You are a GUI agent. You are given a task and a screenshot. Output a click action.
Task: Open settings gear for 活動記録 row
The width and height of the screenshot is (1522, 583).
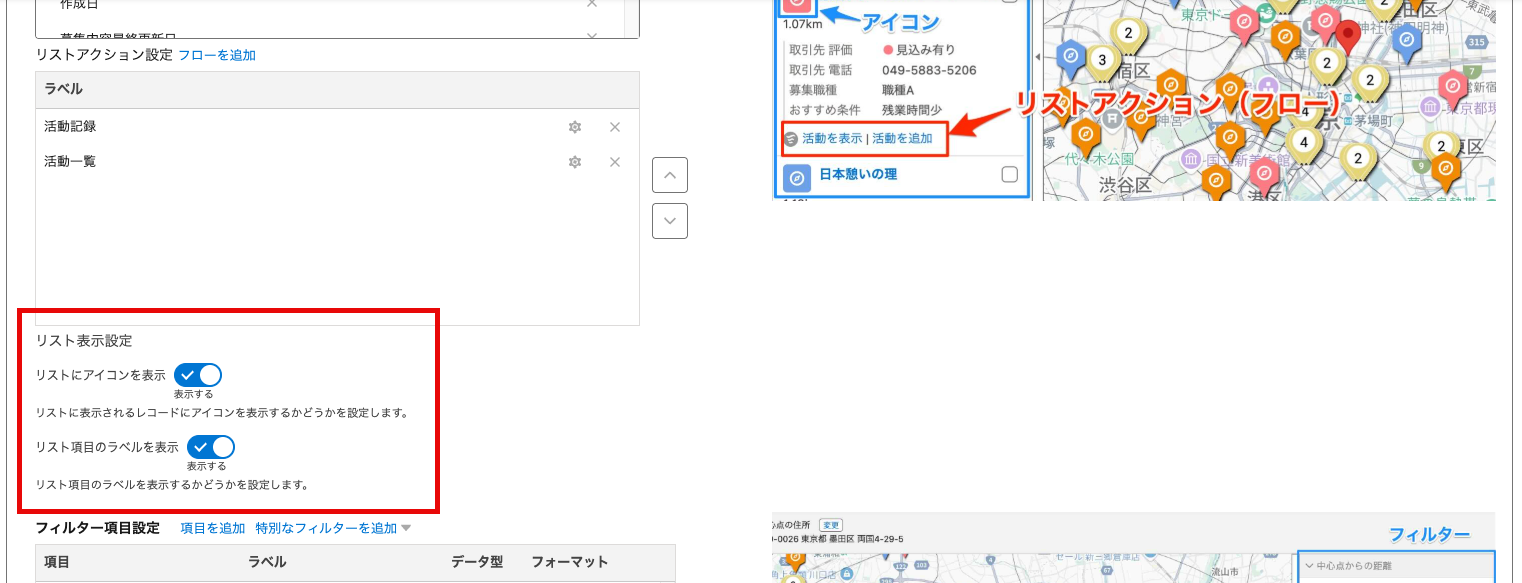coord(575,127)
